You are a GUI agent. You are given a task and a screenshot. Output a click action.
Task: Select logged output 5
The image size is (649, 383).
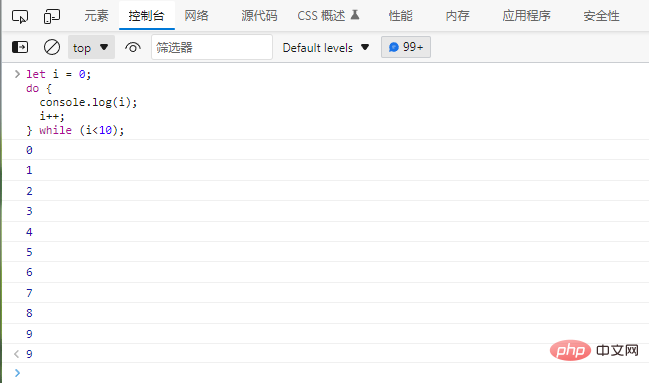click(x=29, y=252)
